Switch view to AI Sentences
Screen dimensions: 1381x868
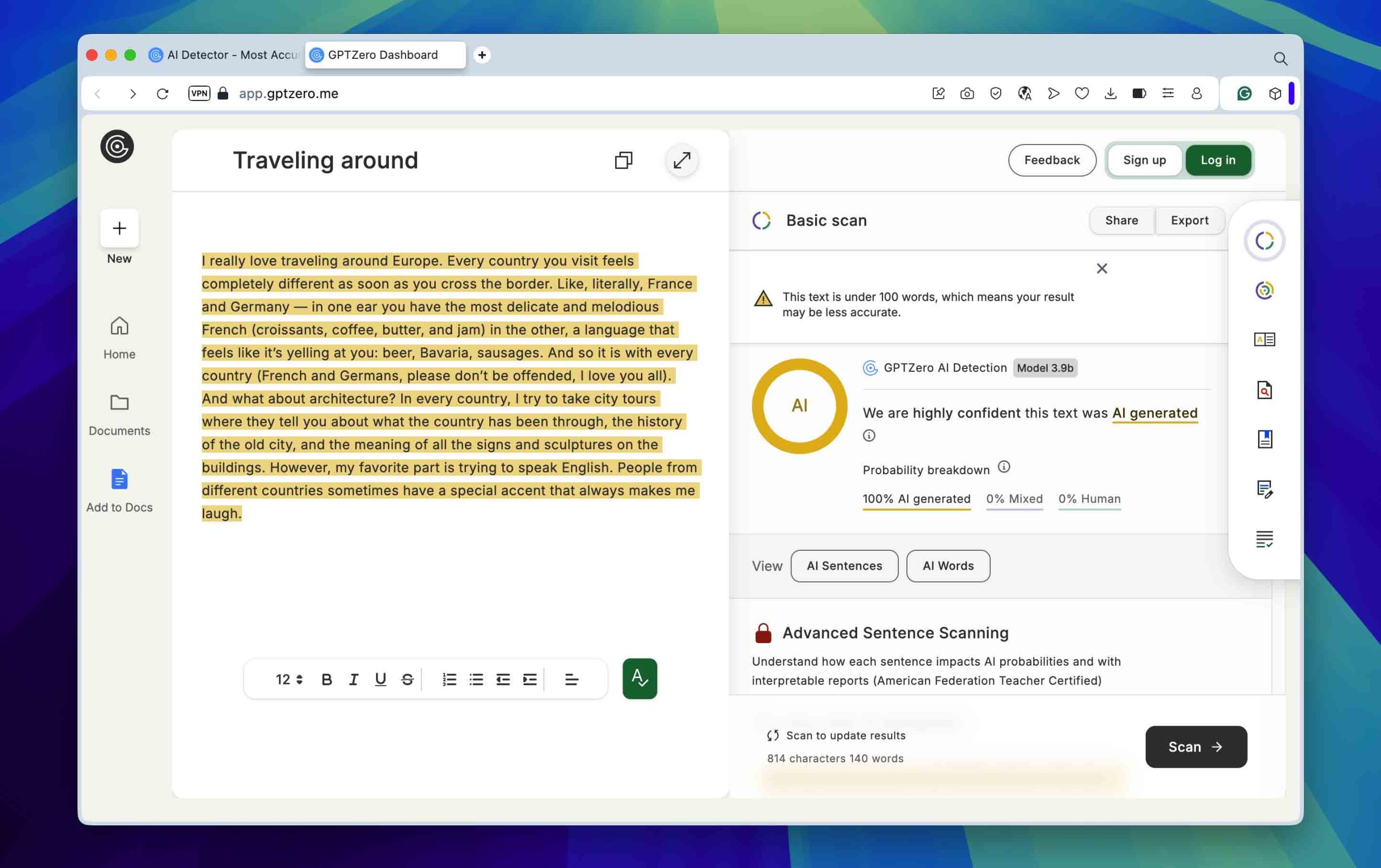(x=844, y=566)
